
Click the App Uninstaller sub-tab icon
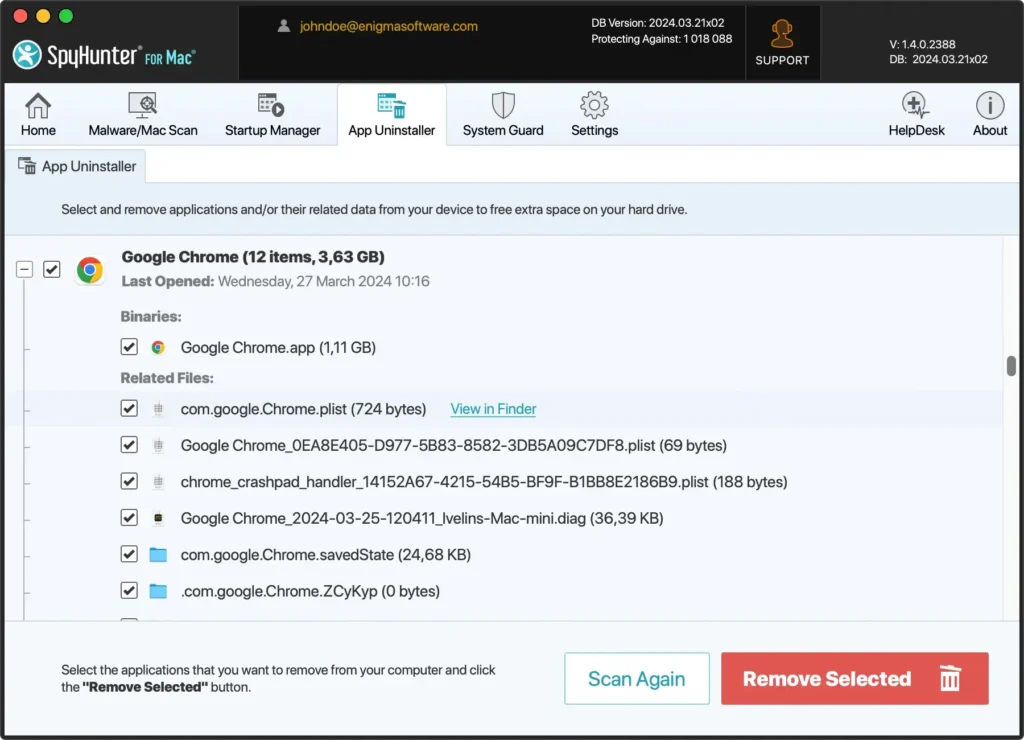click(x=27, y=166)
